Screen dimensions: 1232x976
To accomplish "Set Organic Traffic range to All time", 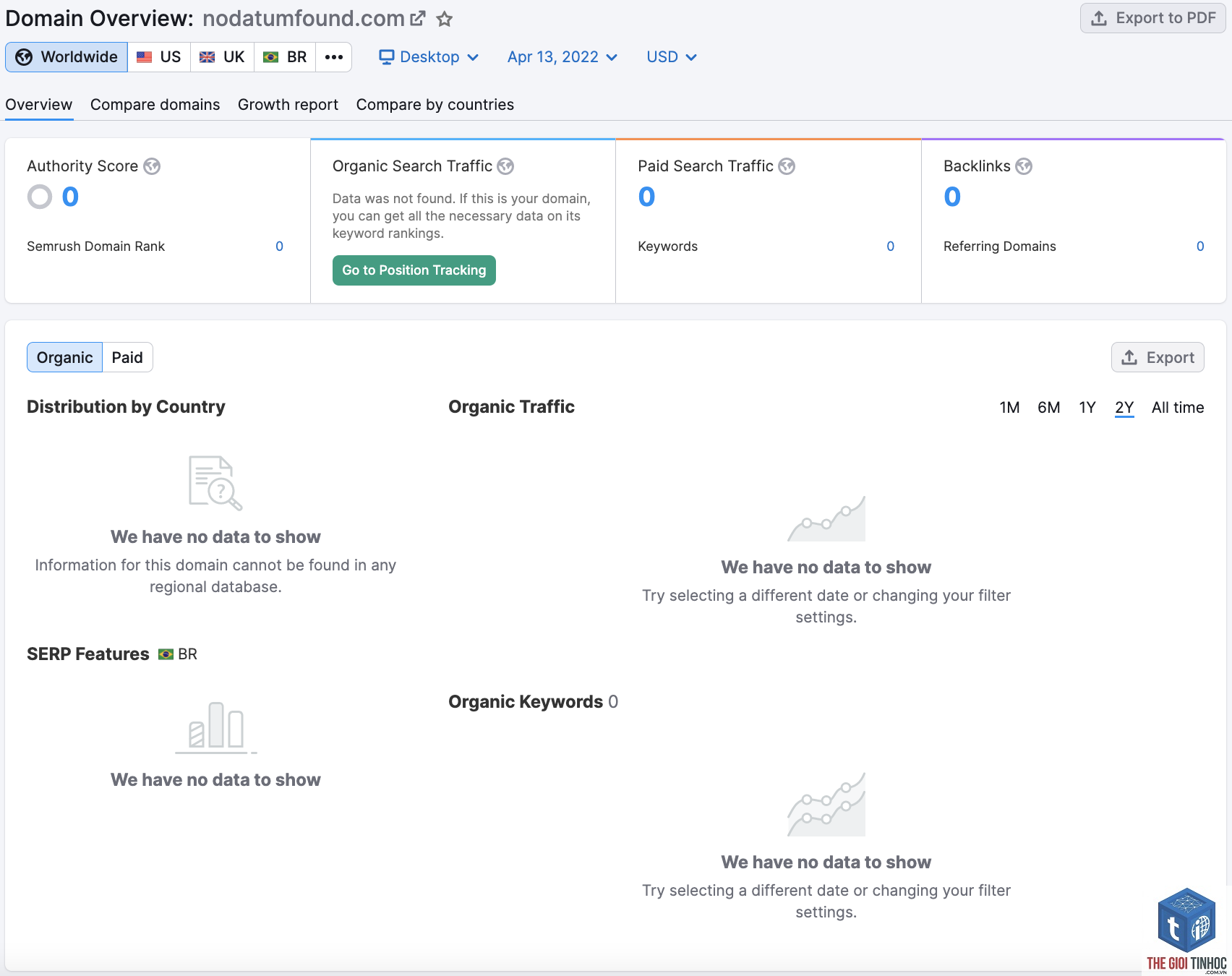I will (x=1178, y=408).
